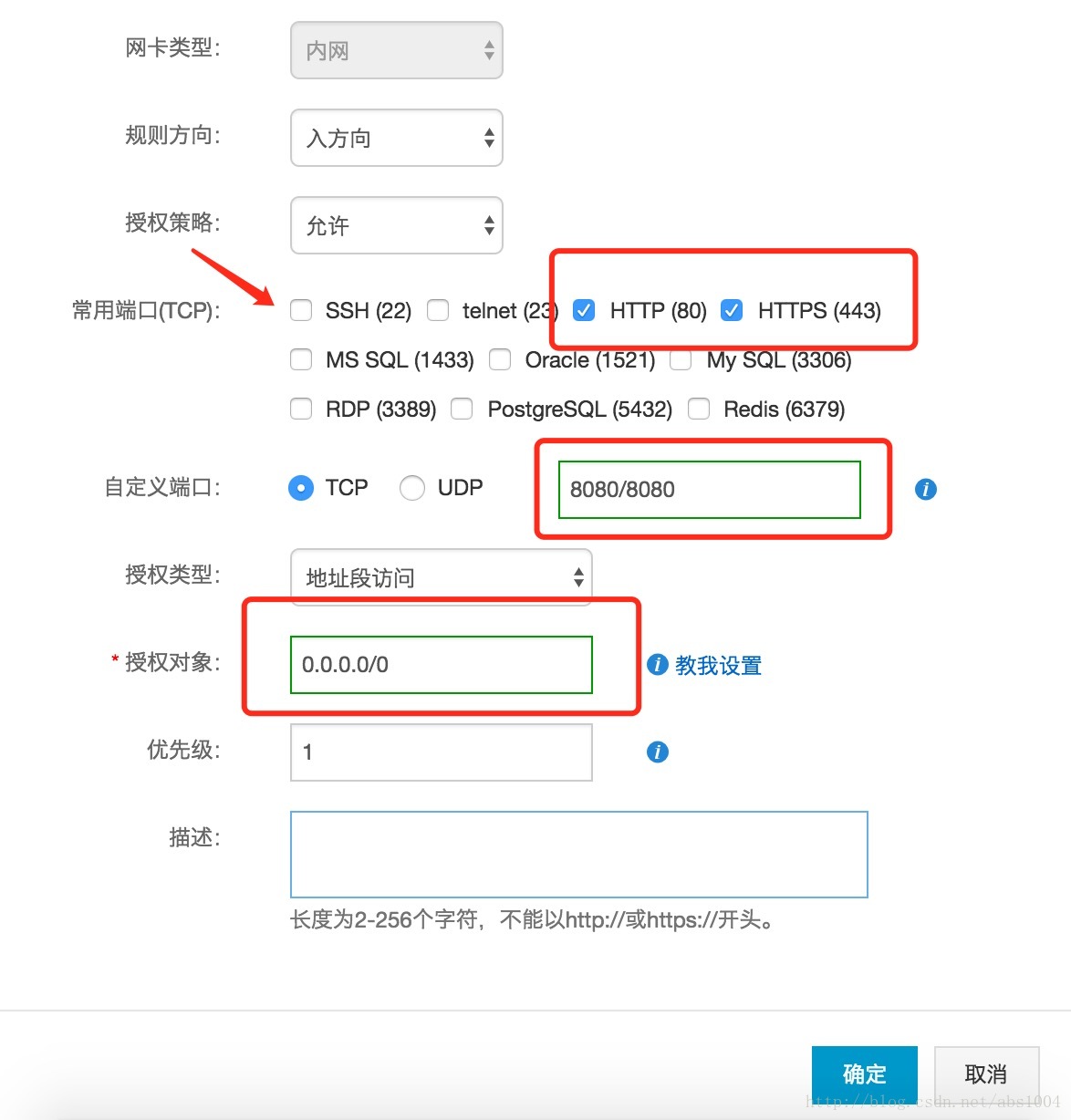Click the 教我设置 help link
The image size is (1071, 1120).
(x=718, y=666)
